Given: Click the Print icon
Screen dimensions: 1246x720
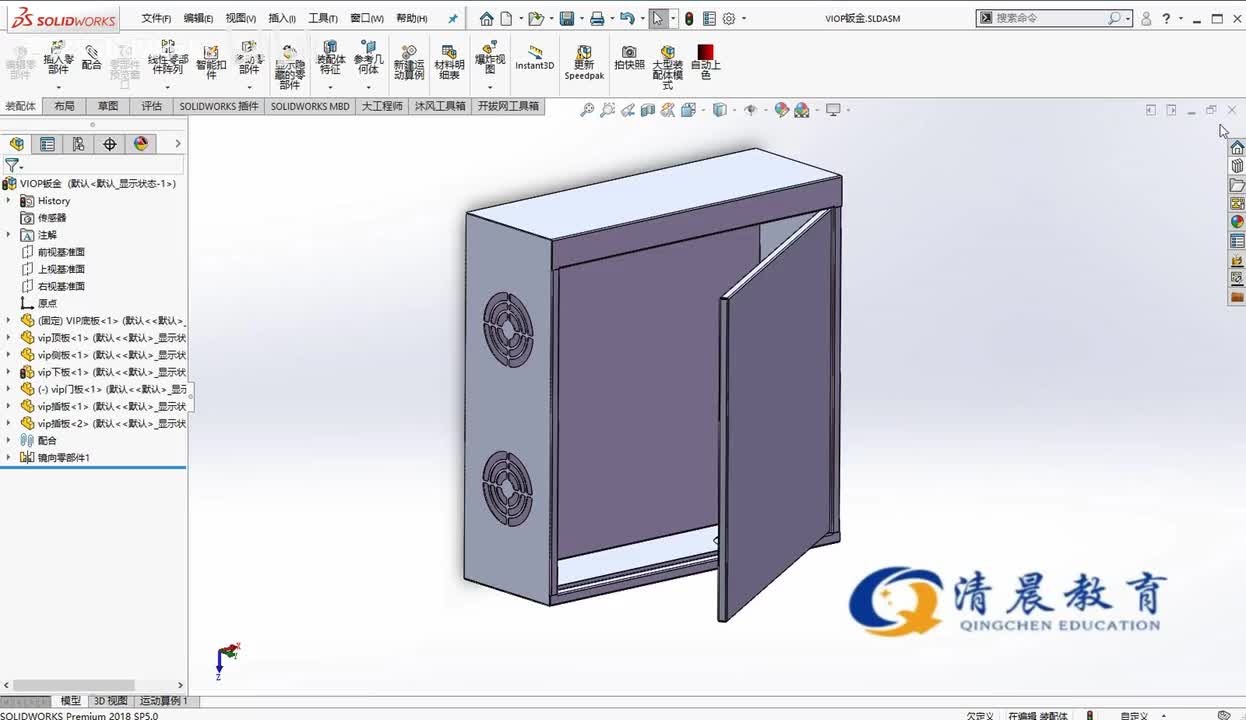Looking at the screenshot, I should tap(597, 18).
